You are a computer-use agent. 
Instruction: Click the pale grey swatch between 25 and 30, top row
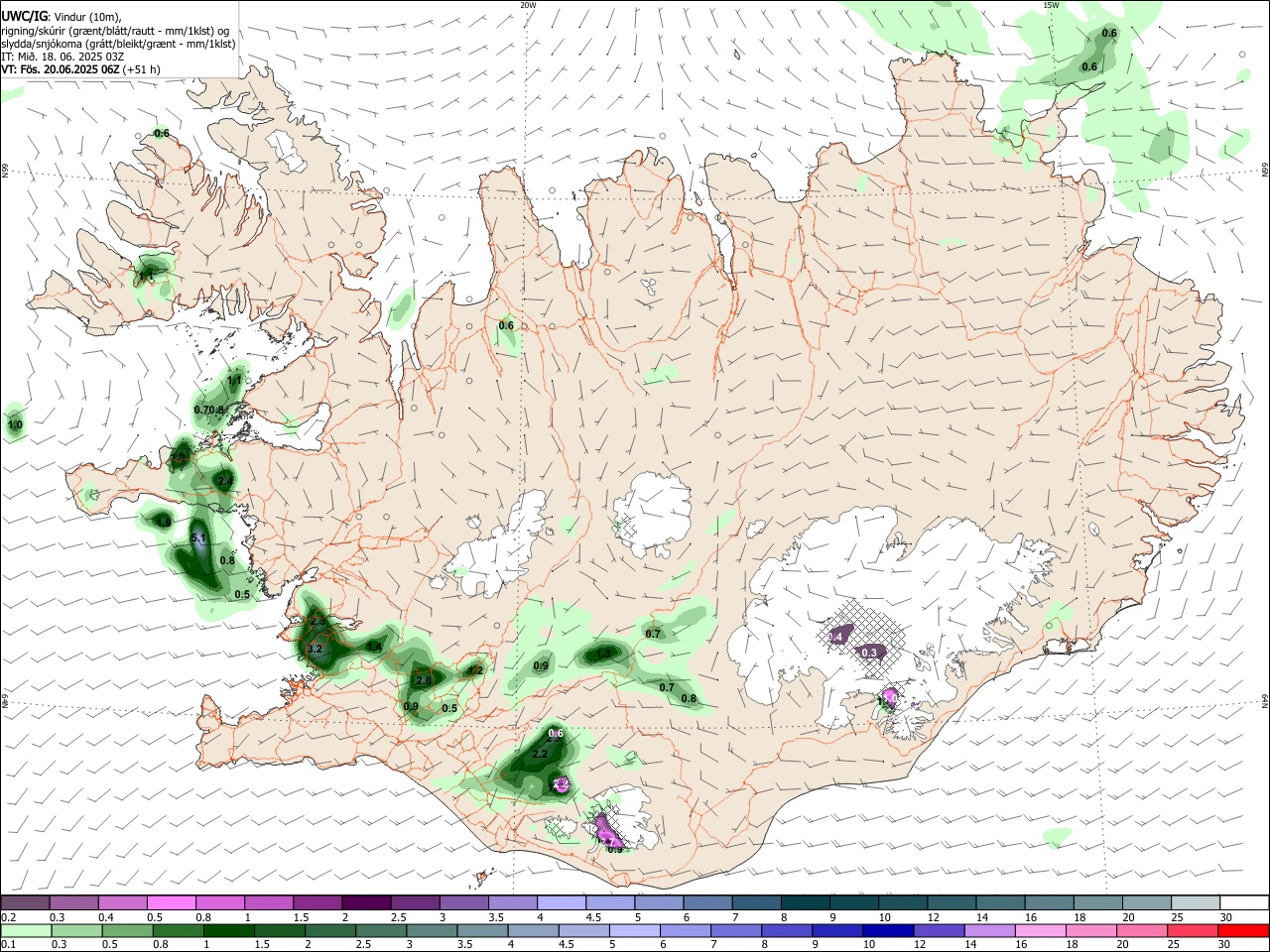coord(1197,902)
